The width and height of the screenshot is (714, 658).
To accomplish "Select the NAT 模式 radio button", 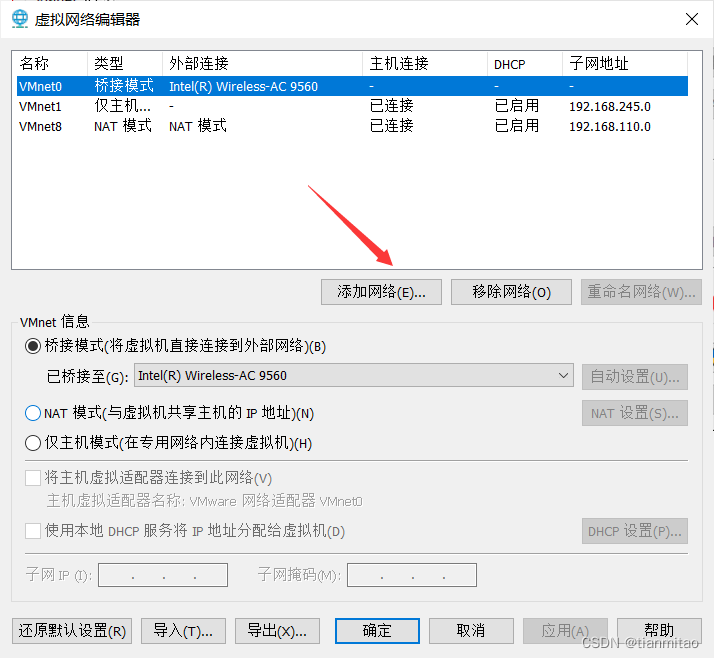I will click(x=33, y=413).
